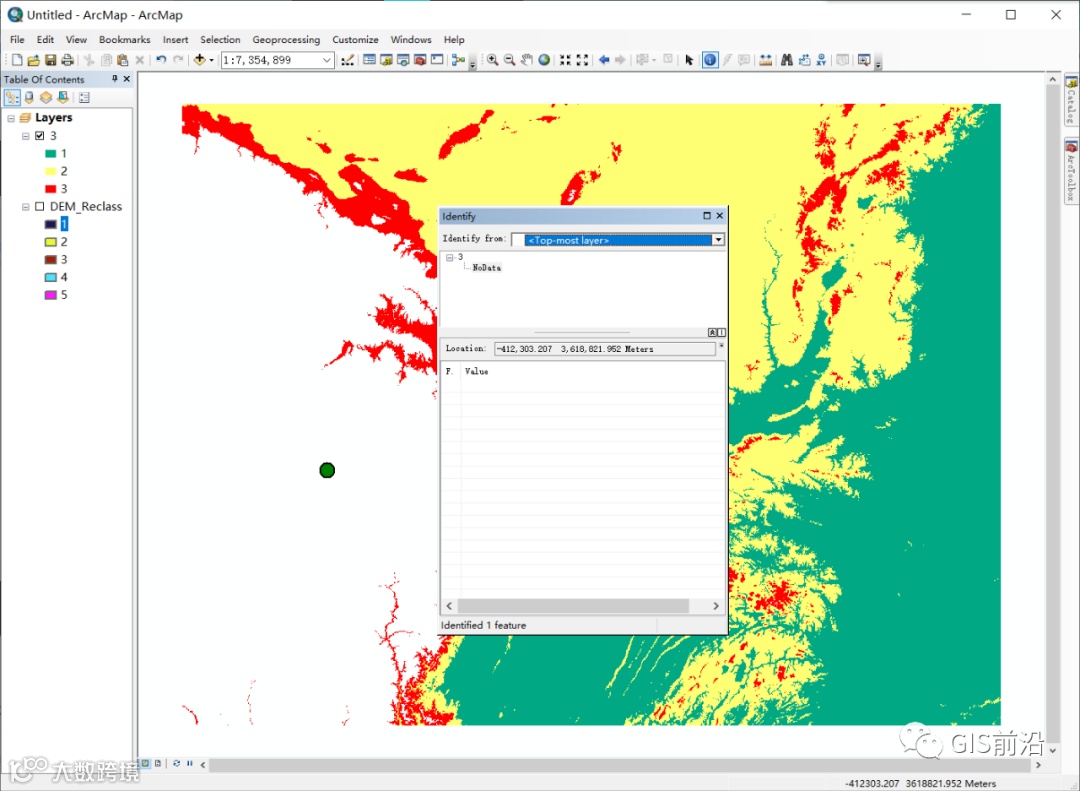Image resolution: width=1080 pixels, height=791 pixels.
Task: Go back to previous extent arrow
Action: [604, 60]
